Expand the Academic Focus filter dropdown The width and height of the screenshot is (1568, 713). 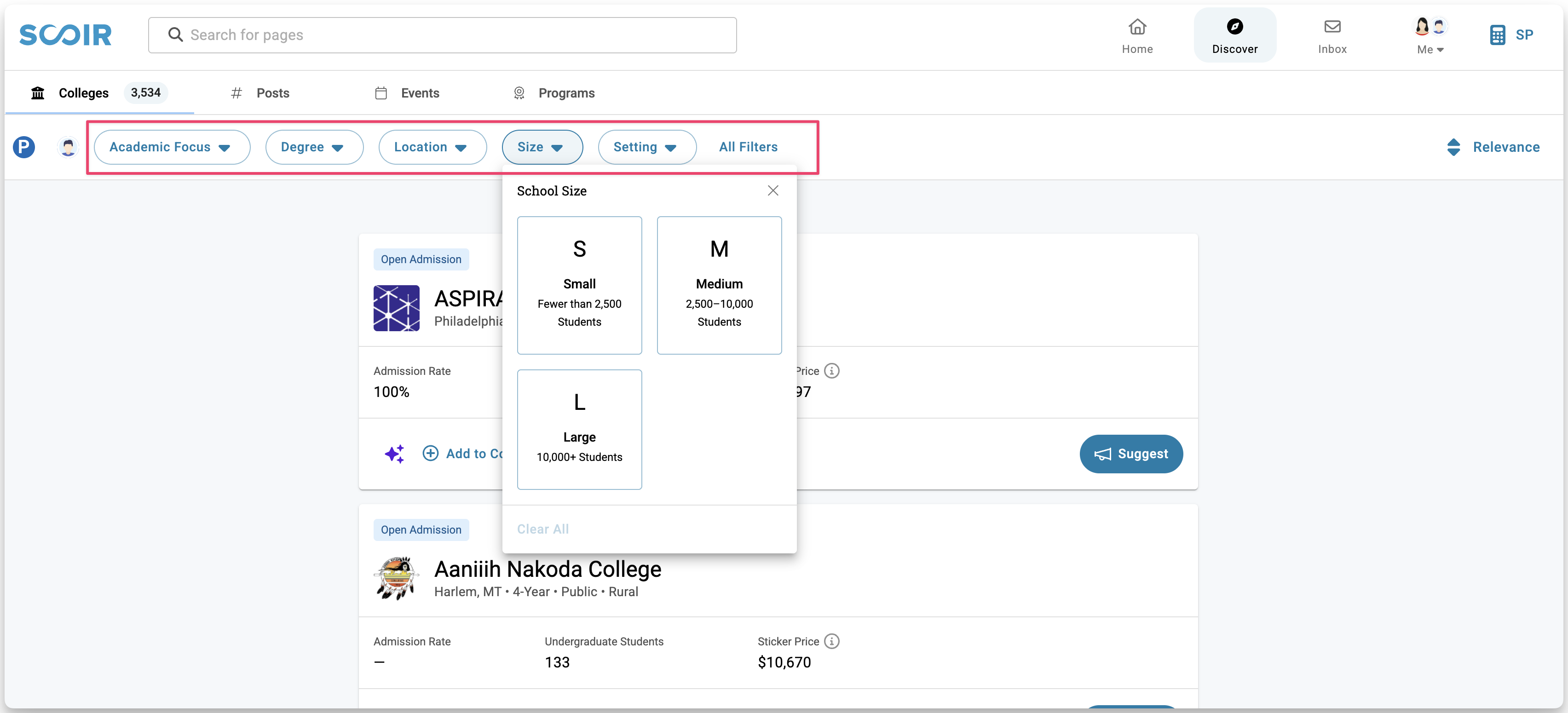(172, 147)
